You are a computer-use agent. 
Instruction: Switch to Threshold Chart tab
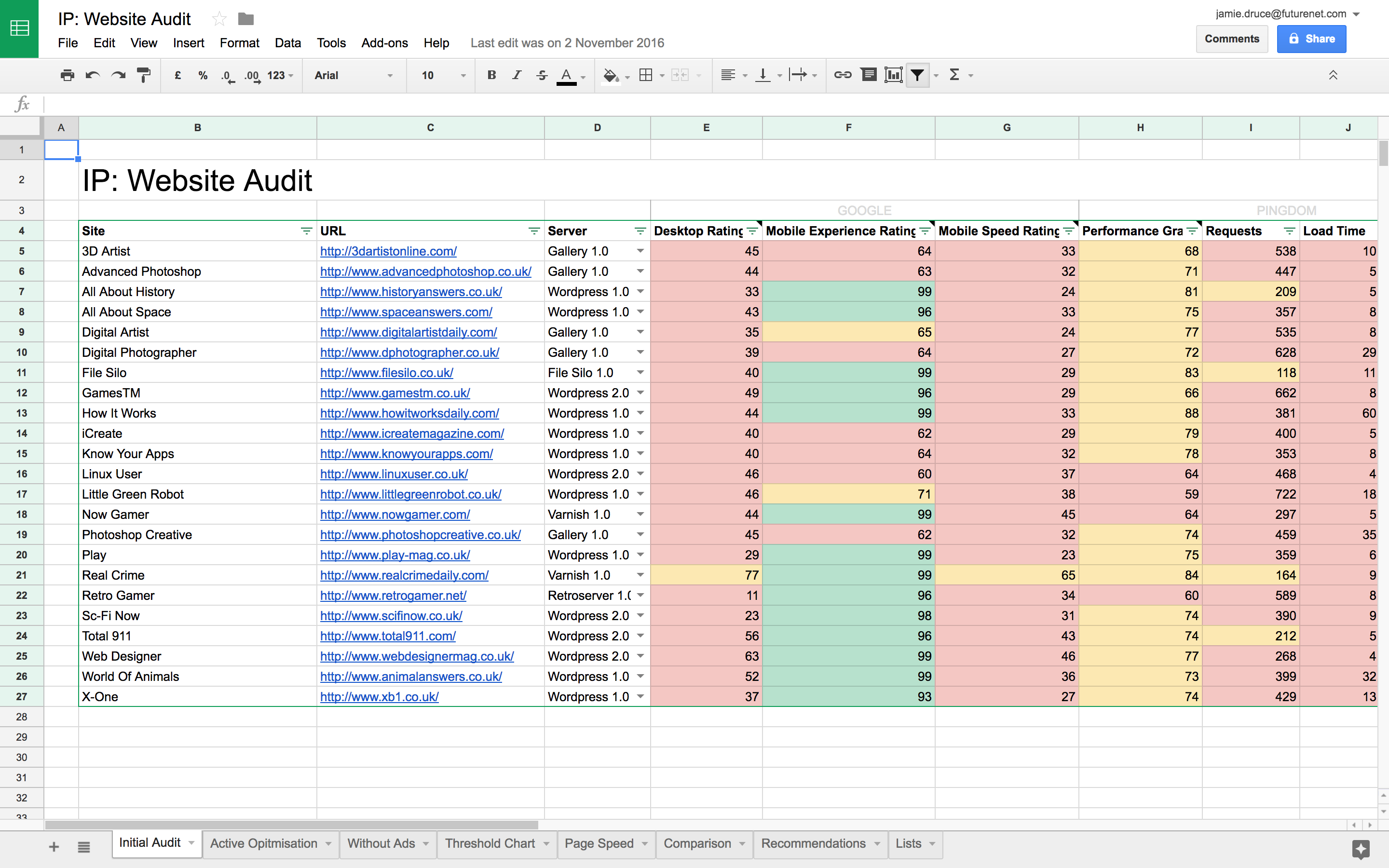(490, 843)
